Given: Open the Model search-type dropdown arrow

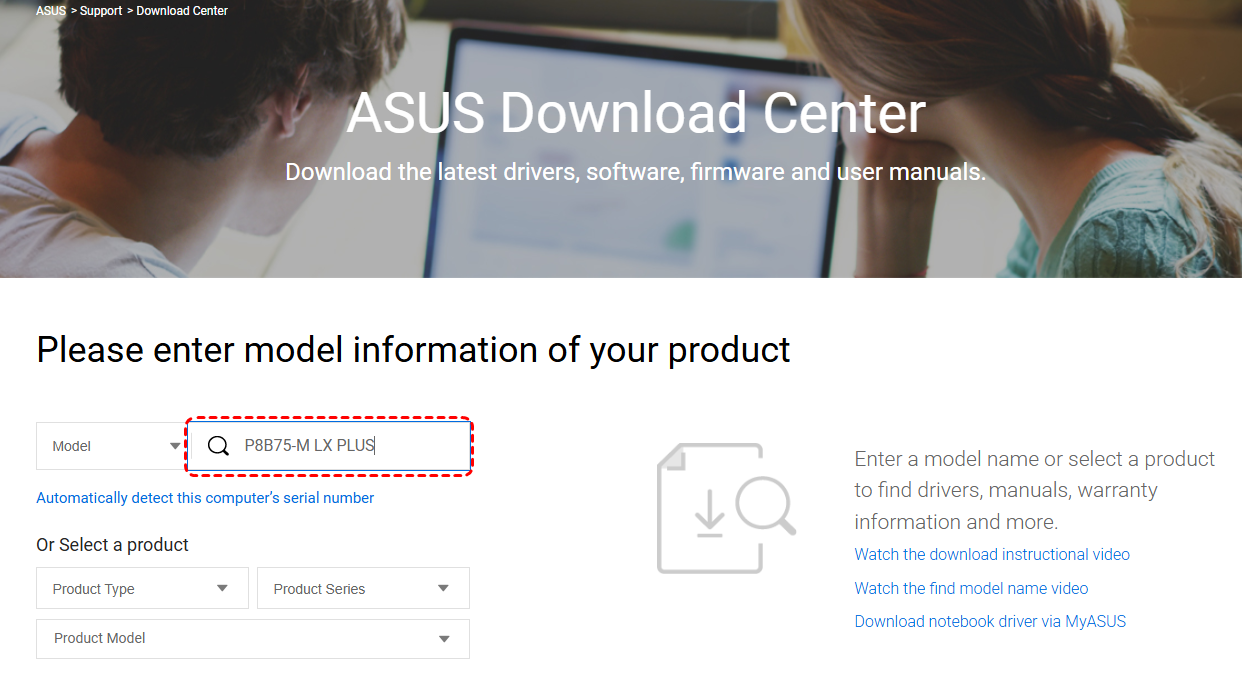Looking at the screenshot, I should click(x=175, y=447).
